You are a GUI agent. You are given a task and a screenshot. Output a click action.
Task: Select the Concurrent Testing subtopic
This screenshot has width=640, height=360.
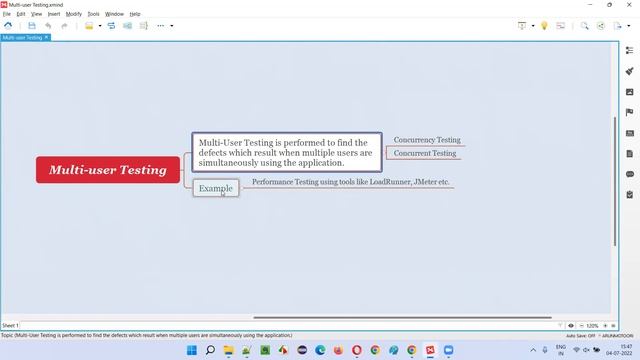point(425,153)
